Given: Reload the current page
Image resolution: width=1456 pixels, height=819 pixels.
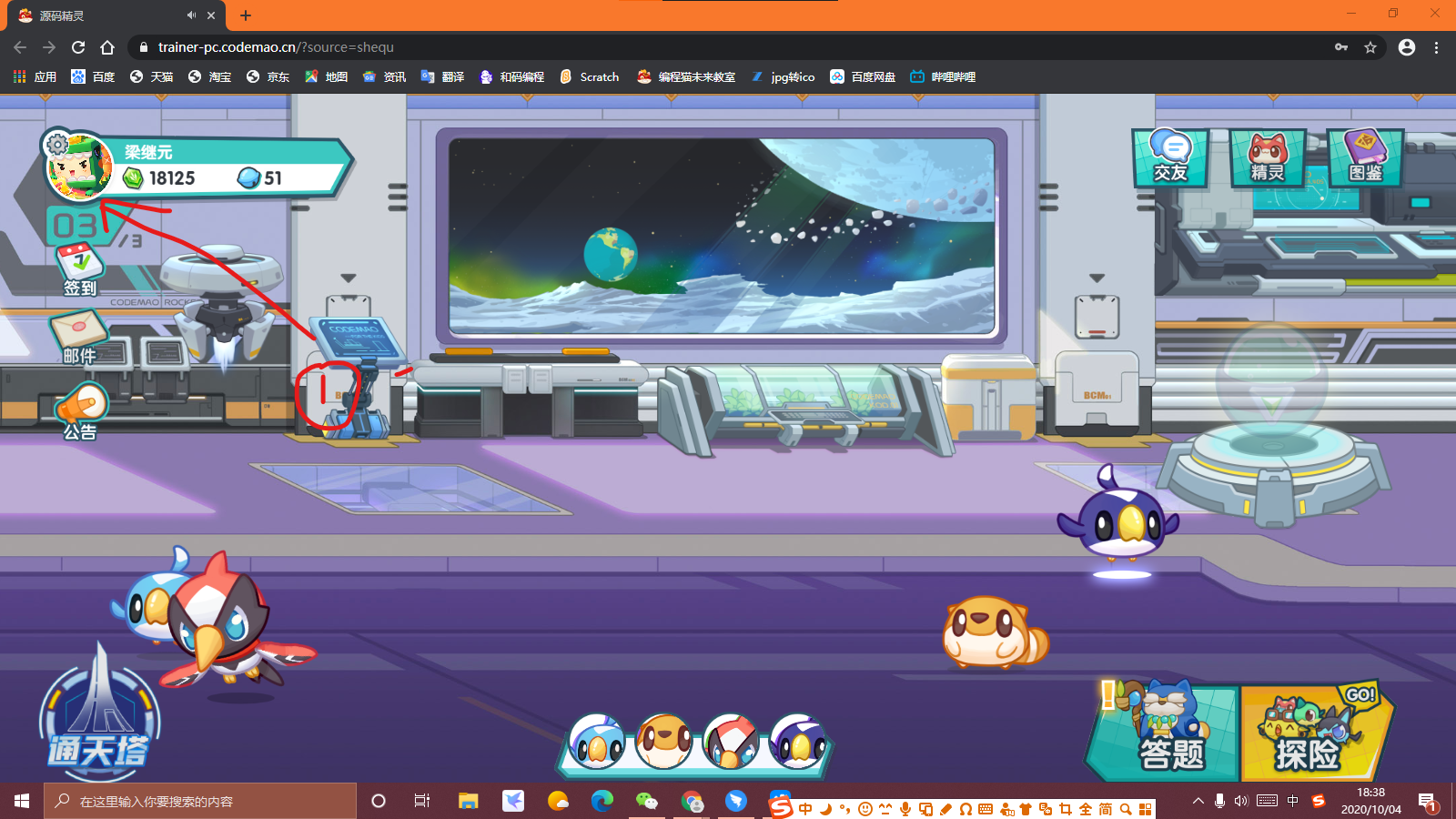Looking at the screenshot, I should (78, 47).
